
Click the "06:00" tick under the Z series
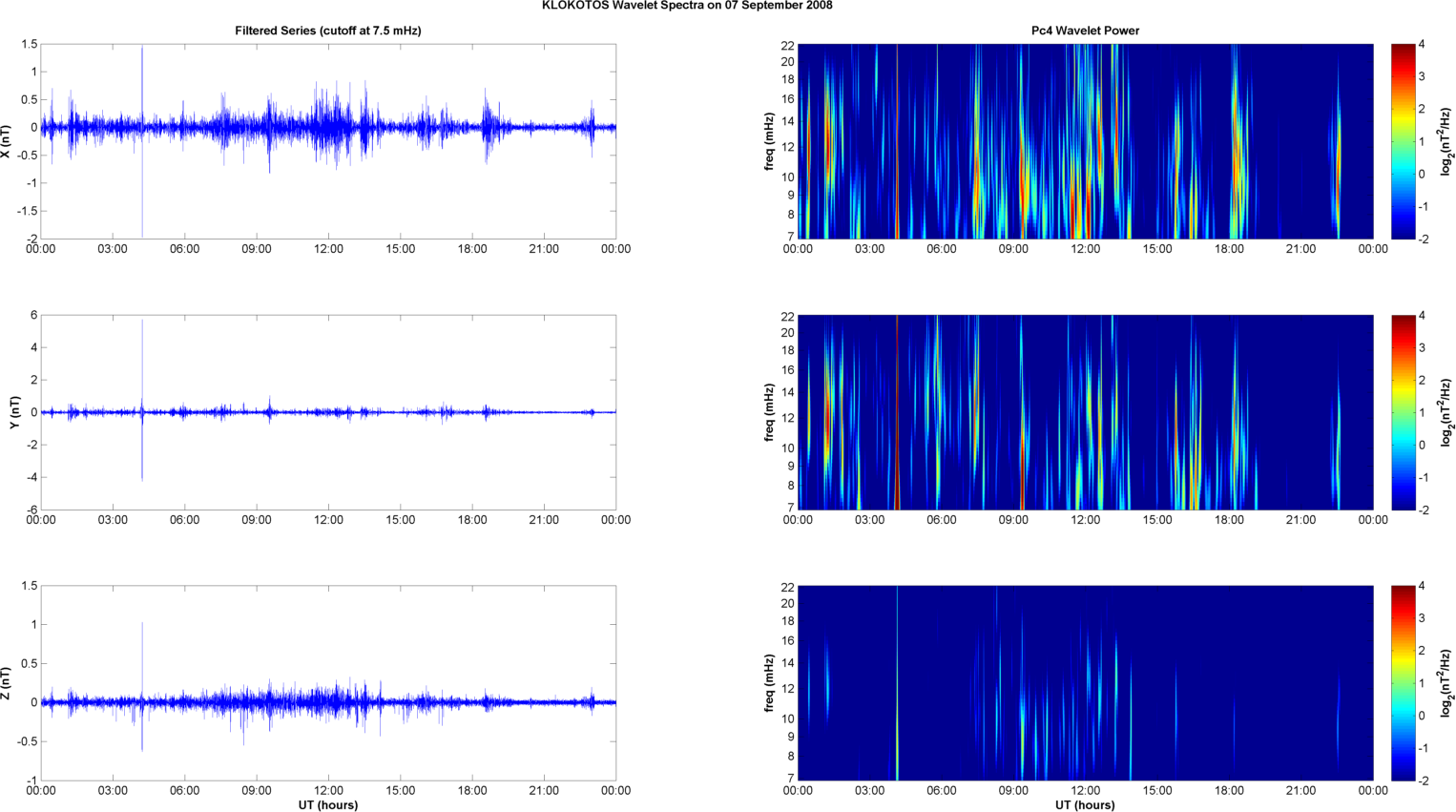pyautogui.click(x=184, y=791)
